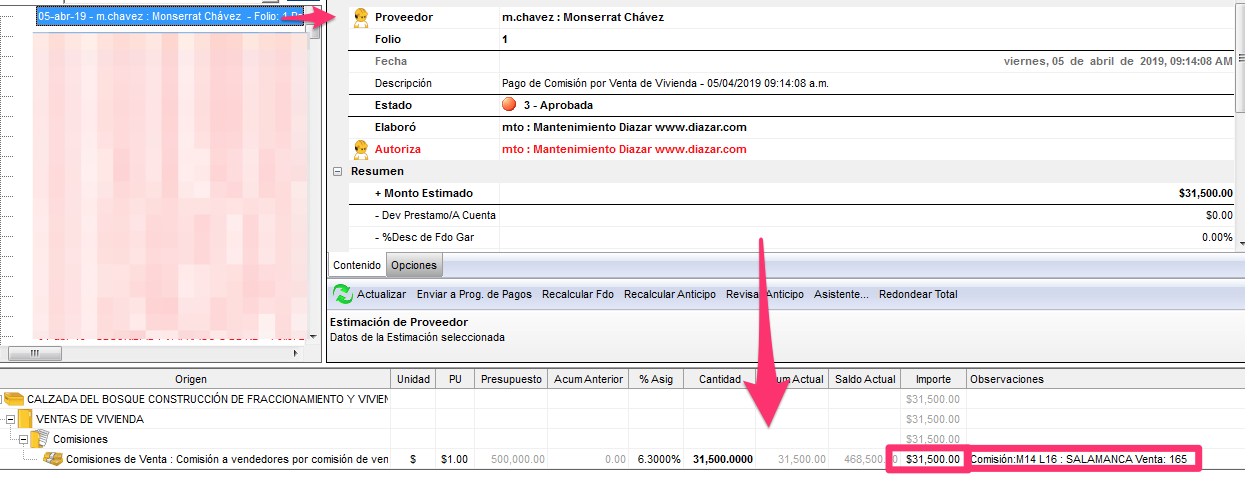1245x479 pixels.
Task: Click Enviar a Prog. de Pagos
Action: (x=473, y=294)
